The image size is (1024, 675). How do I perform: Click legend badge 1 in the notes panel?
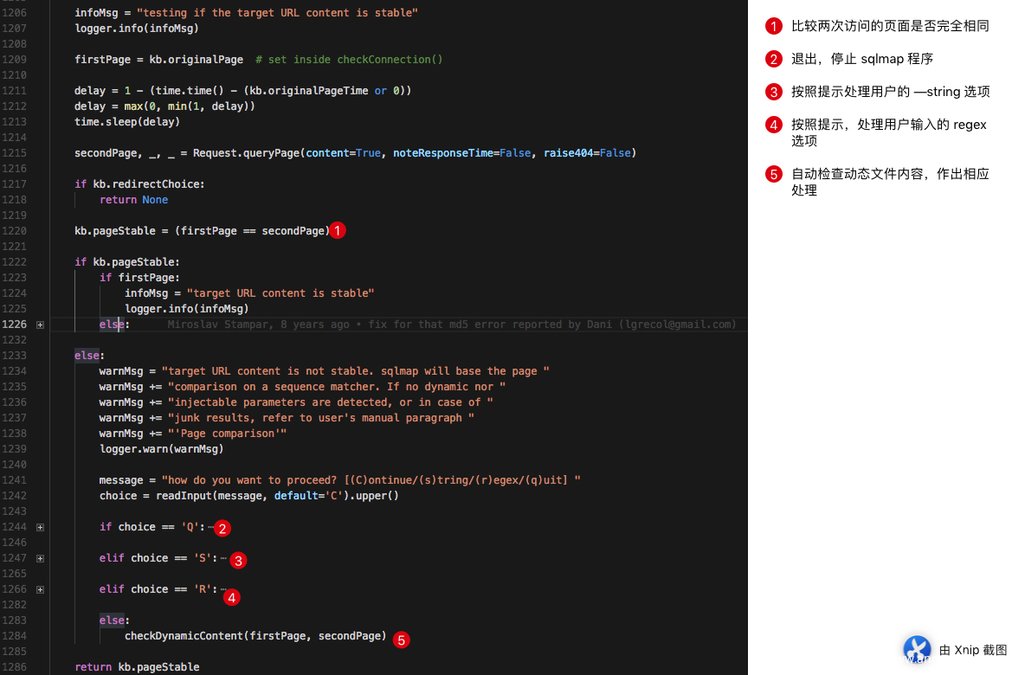click(773, 26)
